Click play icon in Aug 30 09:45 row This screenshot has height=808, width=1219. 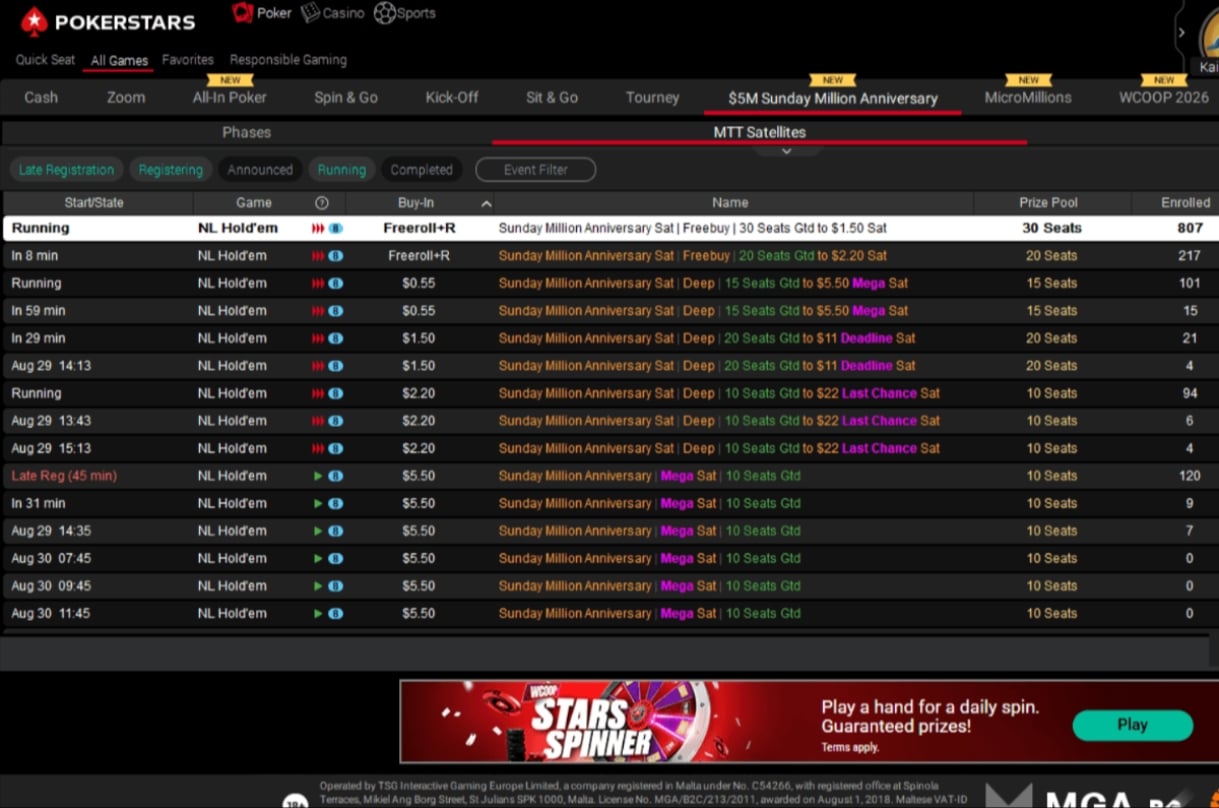(x=318, y=586)
